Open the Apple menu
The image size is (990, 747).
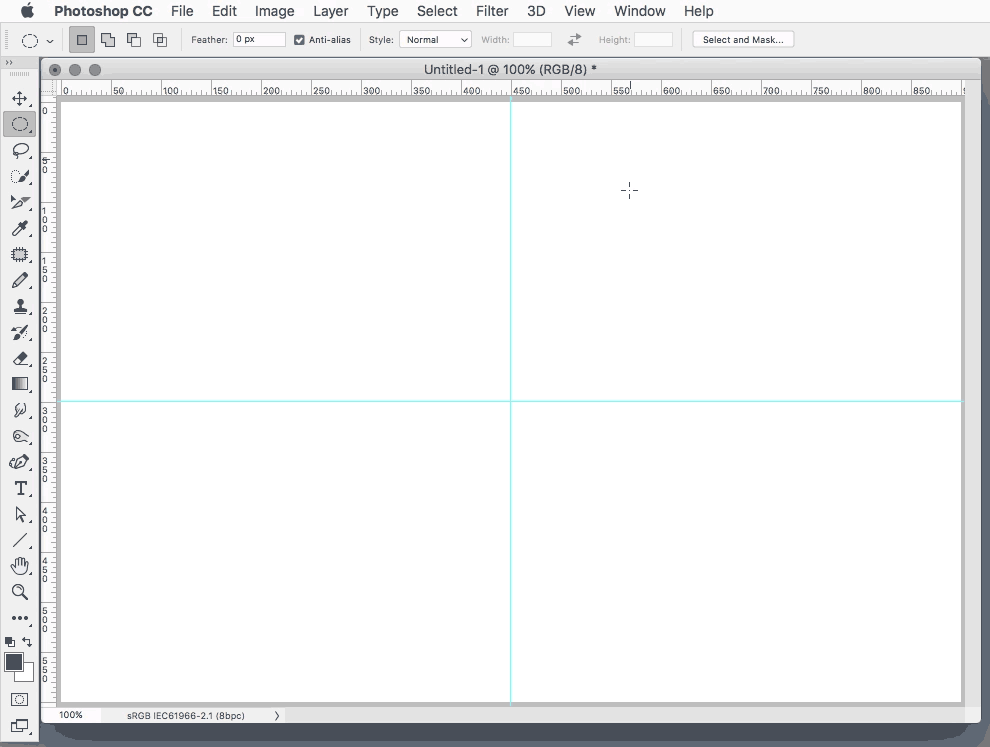click(27, 11)
